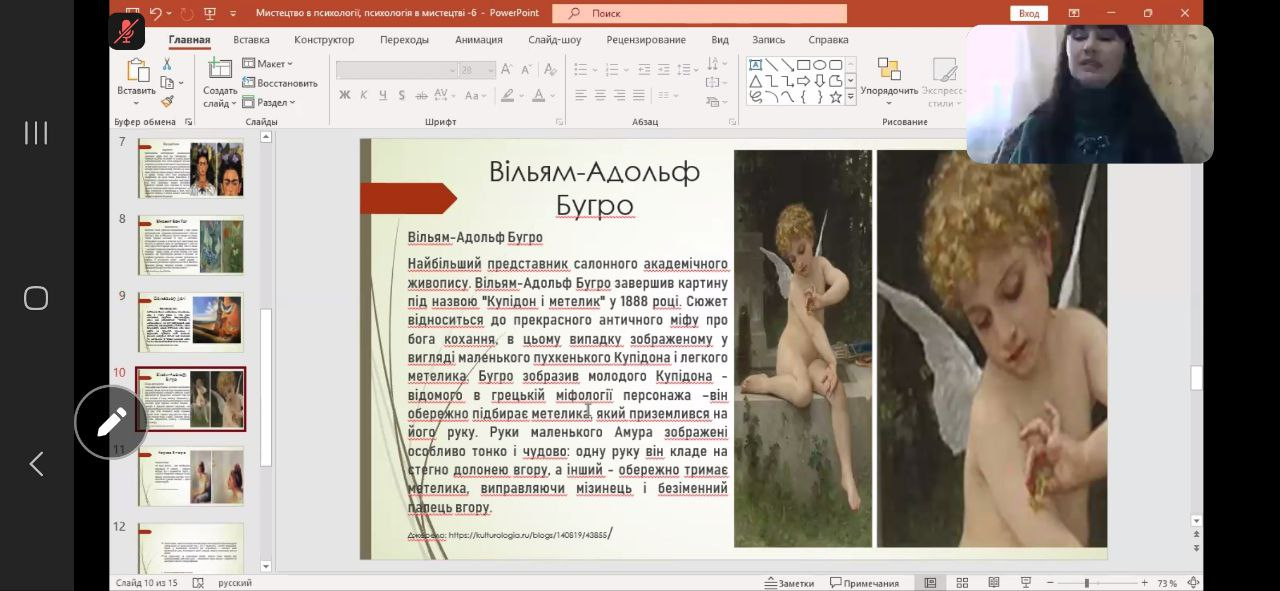This screenshot has width=1280, height=591.
Task: Select the Cut scissors icon
Action: (x=167, y=64)
